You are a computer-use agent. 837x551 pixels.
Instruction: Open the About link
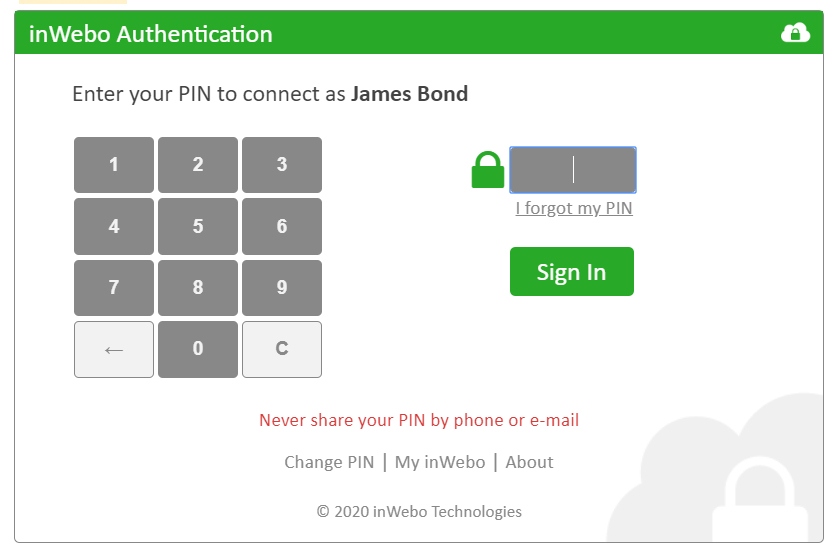tap(529, 462)
